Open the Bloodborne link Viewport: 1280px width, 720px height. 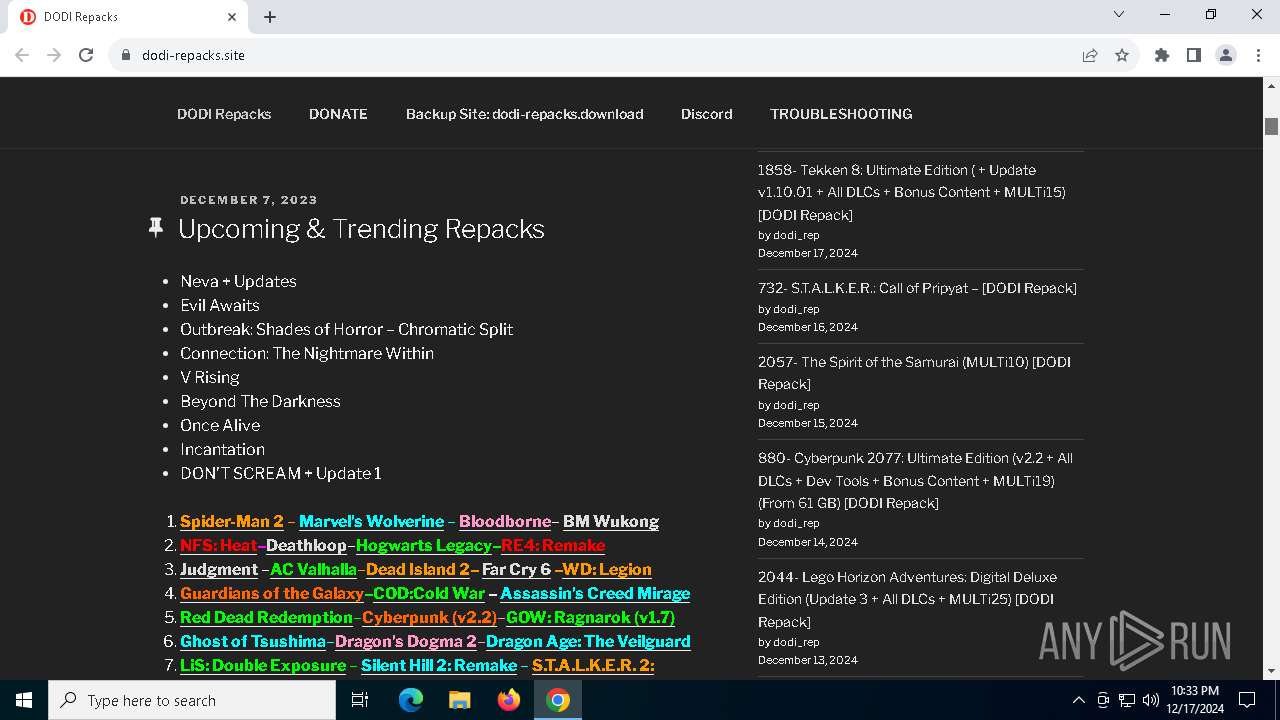pos(505,521)
